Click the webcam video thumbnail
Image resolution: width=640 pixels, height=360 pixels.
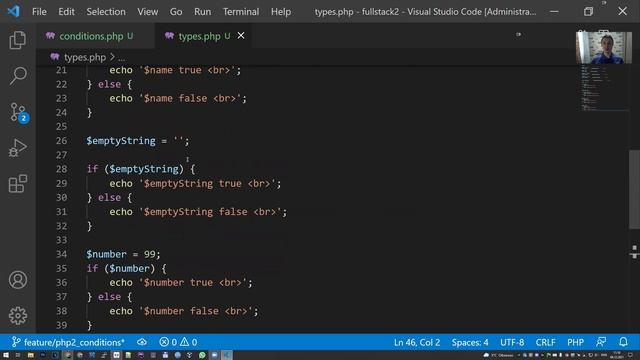pos(604,47)
